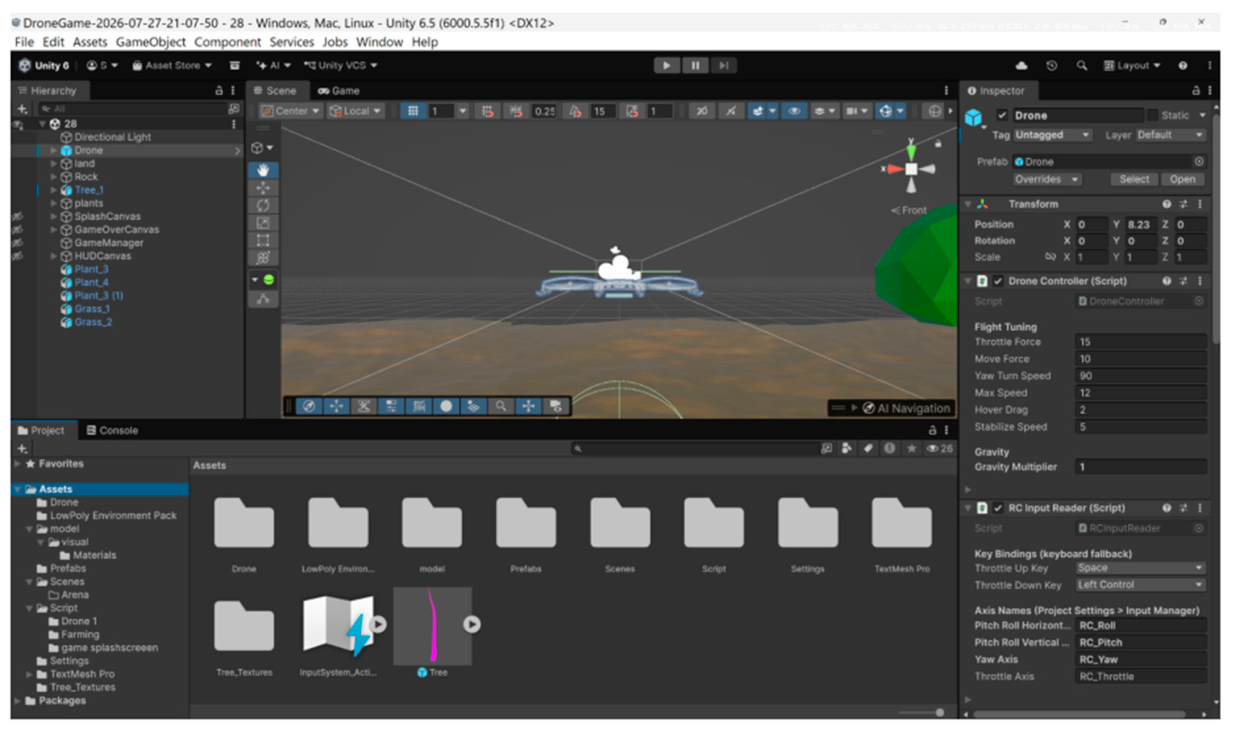Select the Scale tool in Scene toolbar
The image size is (1234, 733).
tap(263, 222)
